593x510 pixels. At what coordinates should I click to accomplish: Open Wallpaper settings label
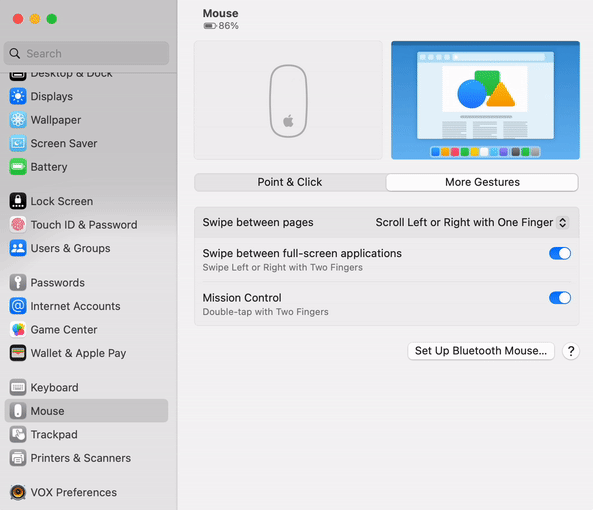56,120
